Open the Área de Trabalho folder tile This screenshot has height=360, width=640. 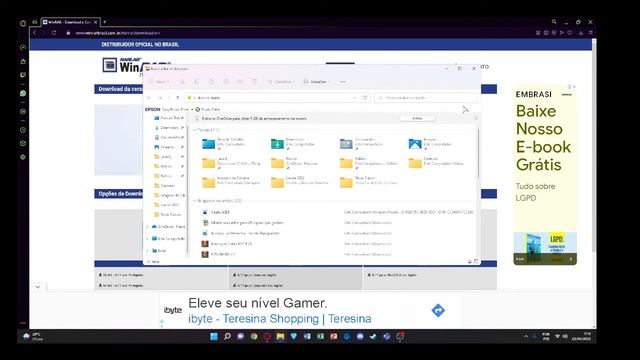(224, 143)
